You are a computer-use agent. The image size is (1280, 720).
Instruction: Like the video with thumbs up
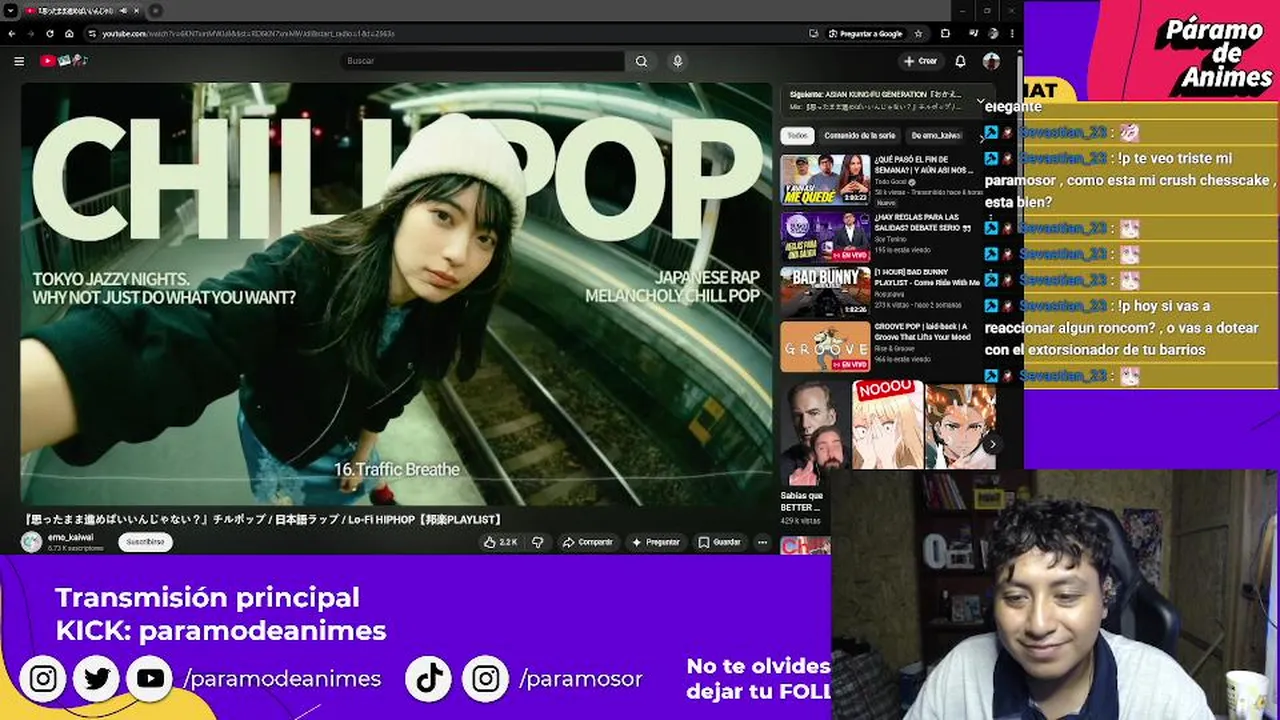point(500,542)
